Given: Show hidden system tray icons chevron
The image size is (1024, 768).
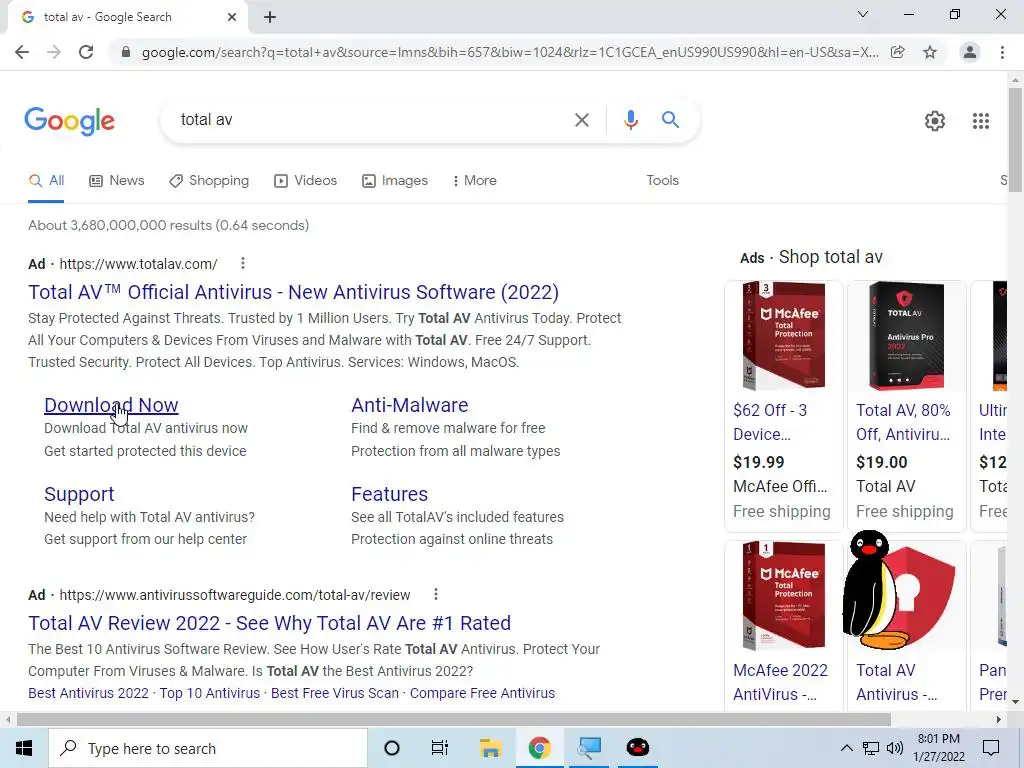Looking at the screenshot, I should tap(846, 748).
